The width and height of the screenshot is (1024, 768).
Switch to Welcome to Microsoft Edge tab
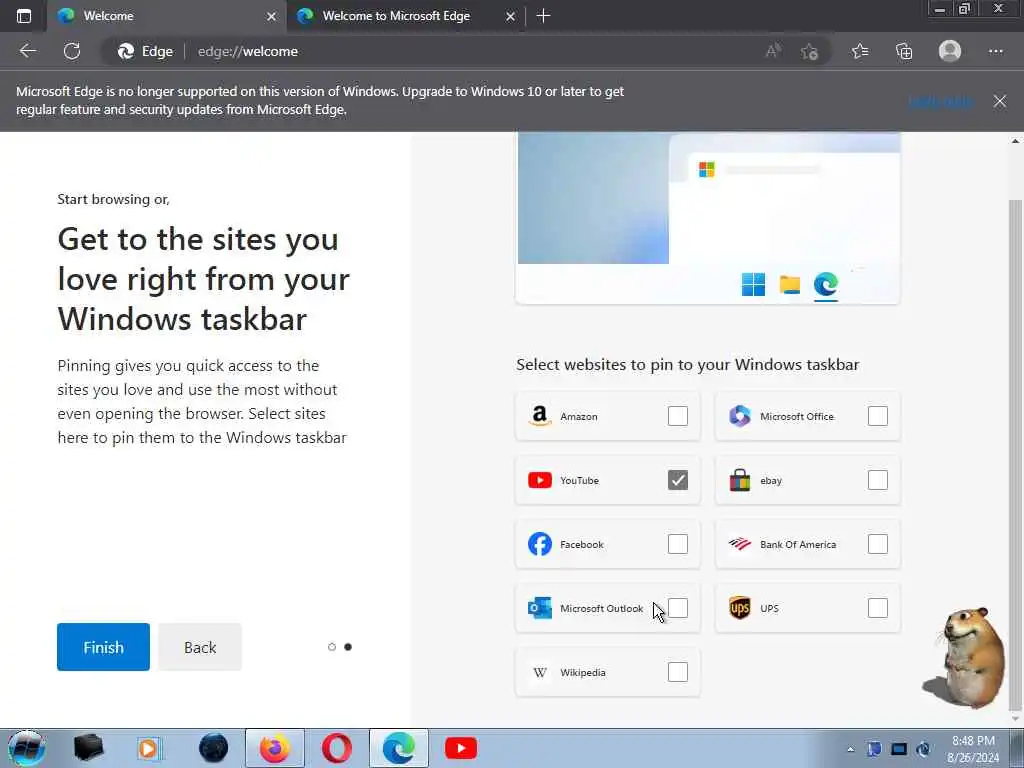click(x=406, y=16)
